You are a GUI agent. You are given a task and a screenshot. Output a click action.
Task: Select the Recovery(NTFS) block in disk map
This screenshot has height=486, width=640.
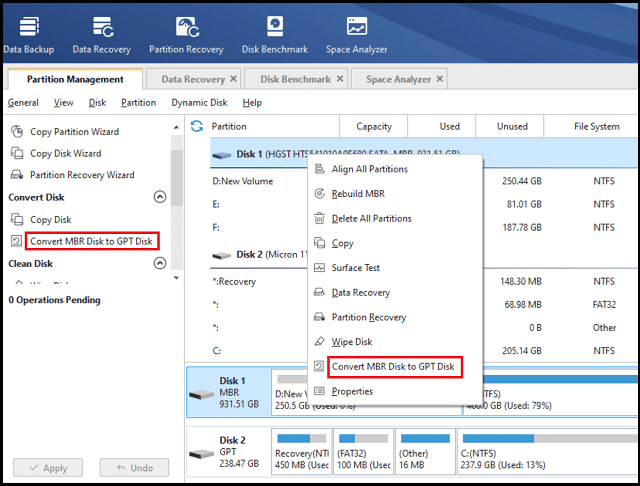point(302,452)
